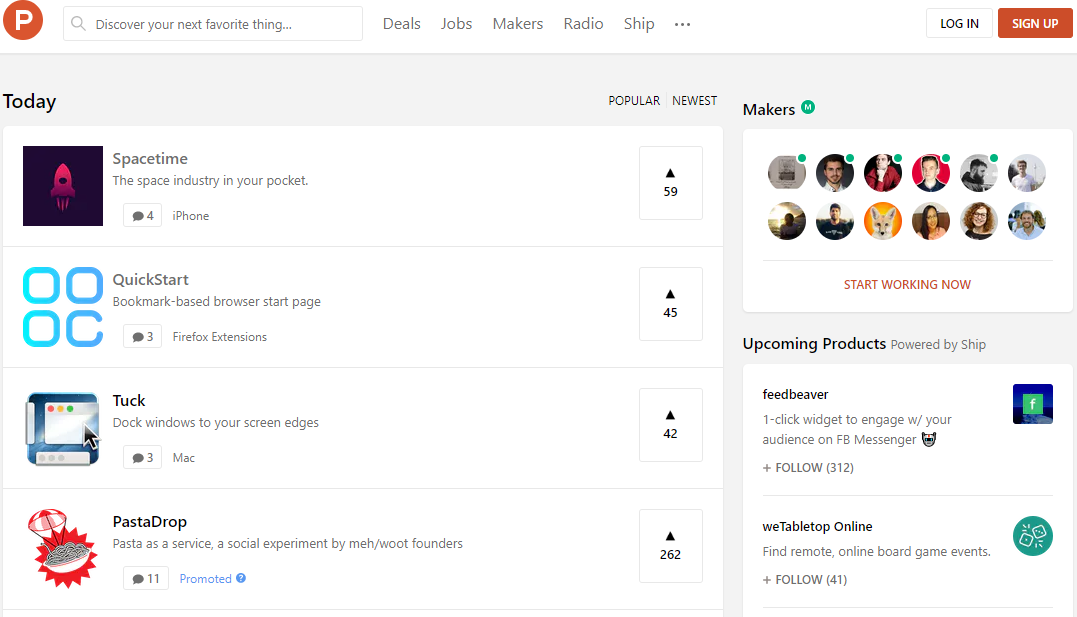
Task: Click the Promoted label link
Action: [x=205, y=579]
